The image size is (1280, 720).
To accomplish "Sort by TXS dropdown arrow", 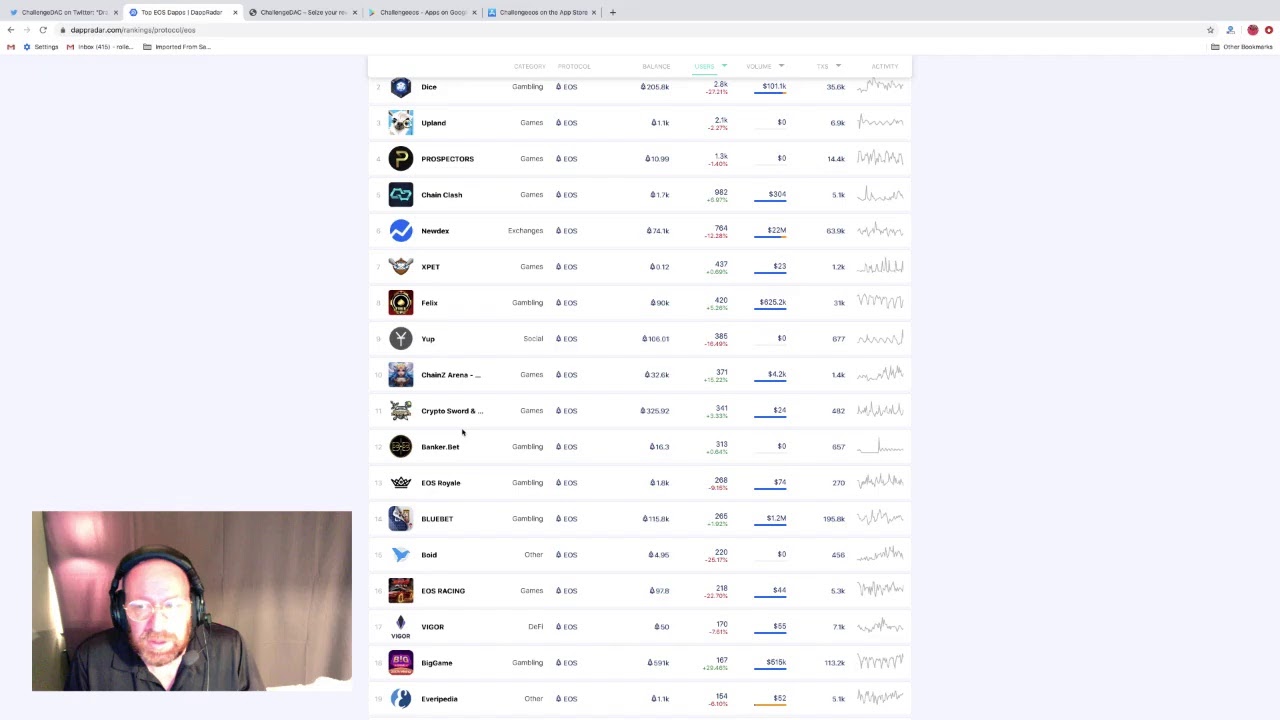I will [838, 66].
